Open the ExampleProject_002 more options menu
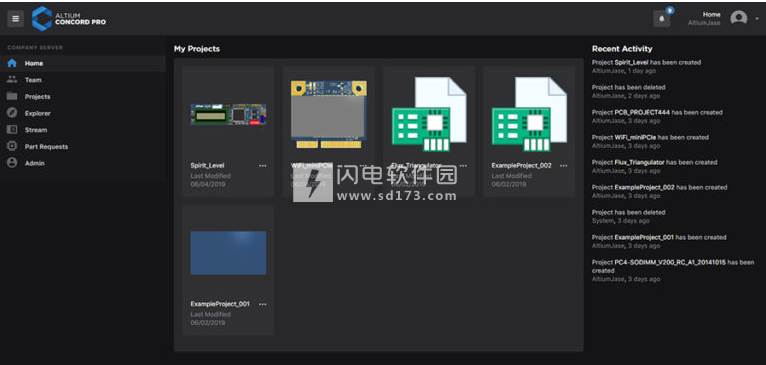Image resolution: width=766 pixels, height=365 pixels. coord(564,166)
